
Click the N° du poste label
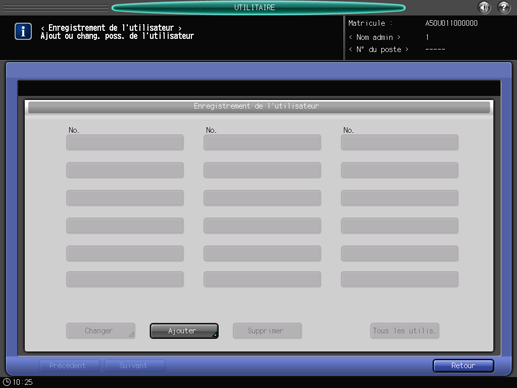(x=378, y=50)
